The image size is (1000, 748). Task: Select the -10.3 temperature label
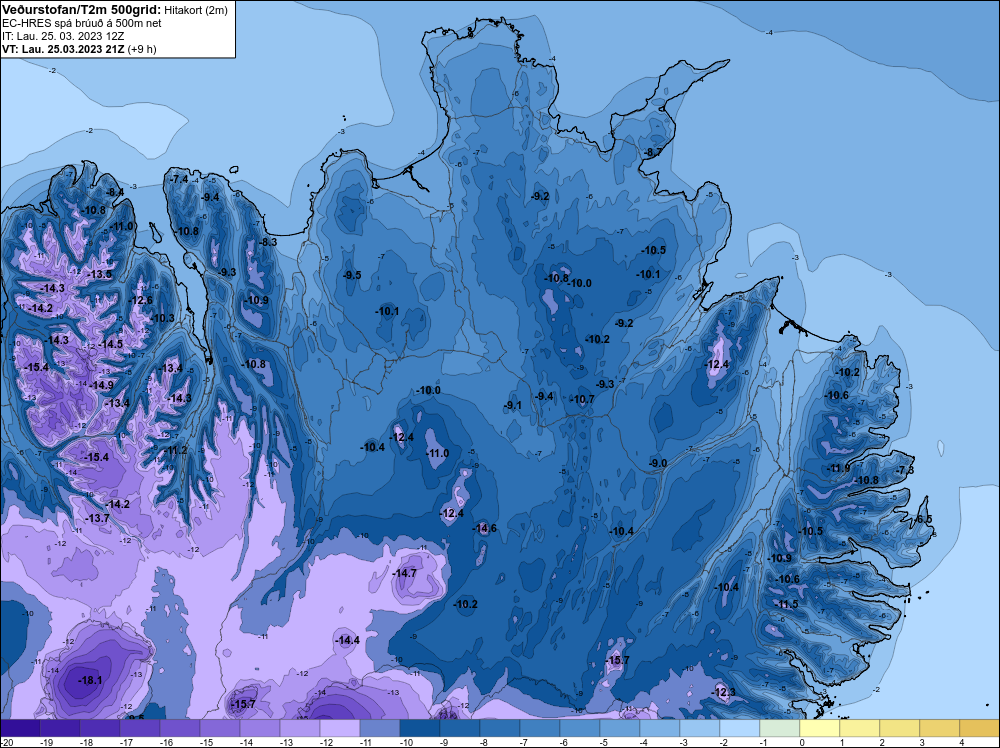pos(161,318)
